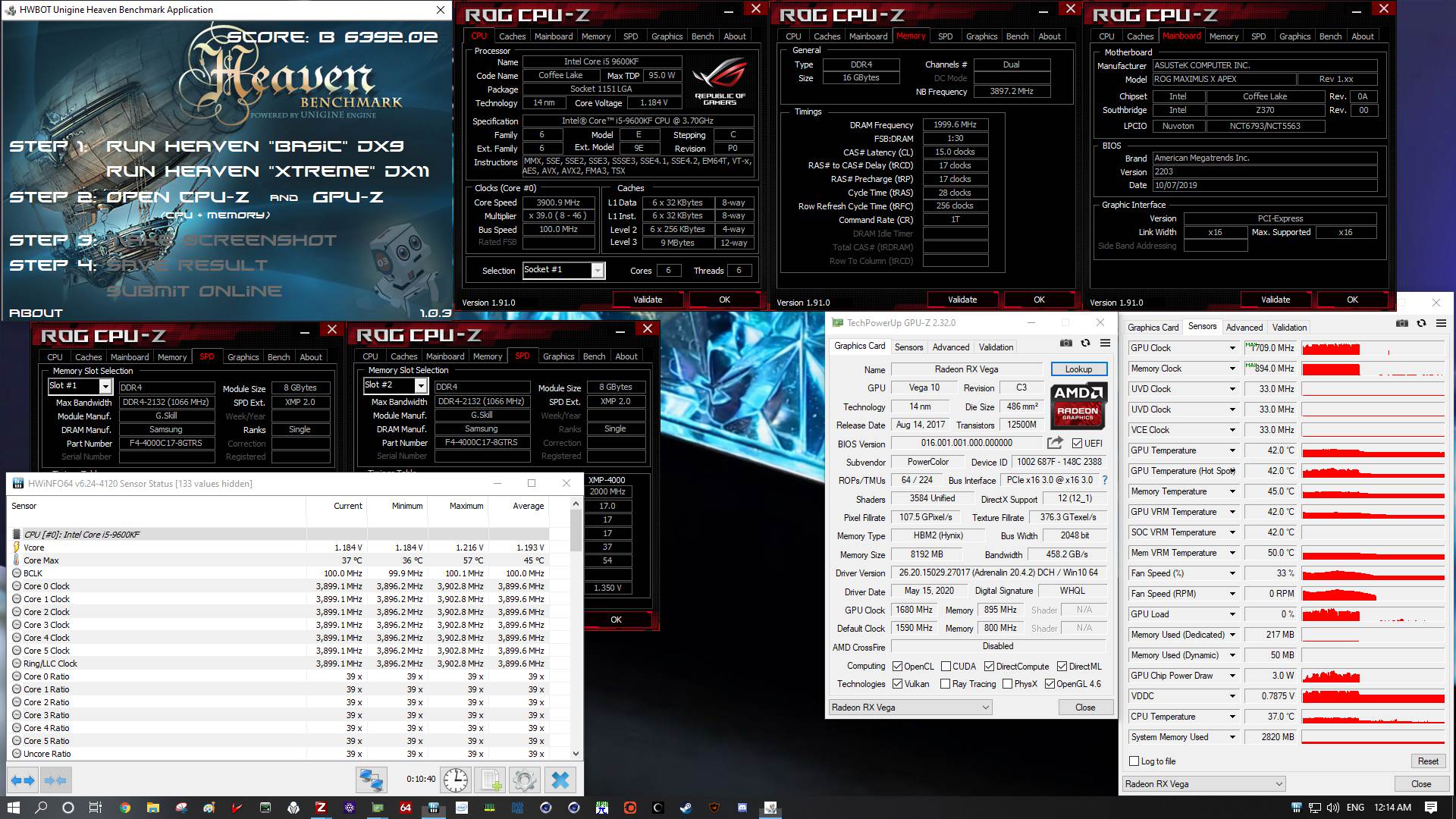The height and width of the screenshot is (819, 1456).
Task: Open Graphics tab in CPU-Z Mainboard window
Action: [1294, 36]
